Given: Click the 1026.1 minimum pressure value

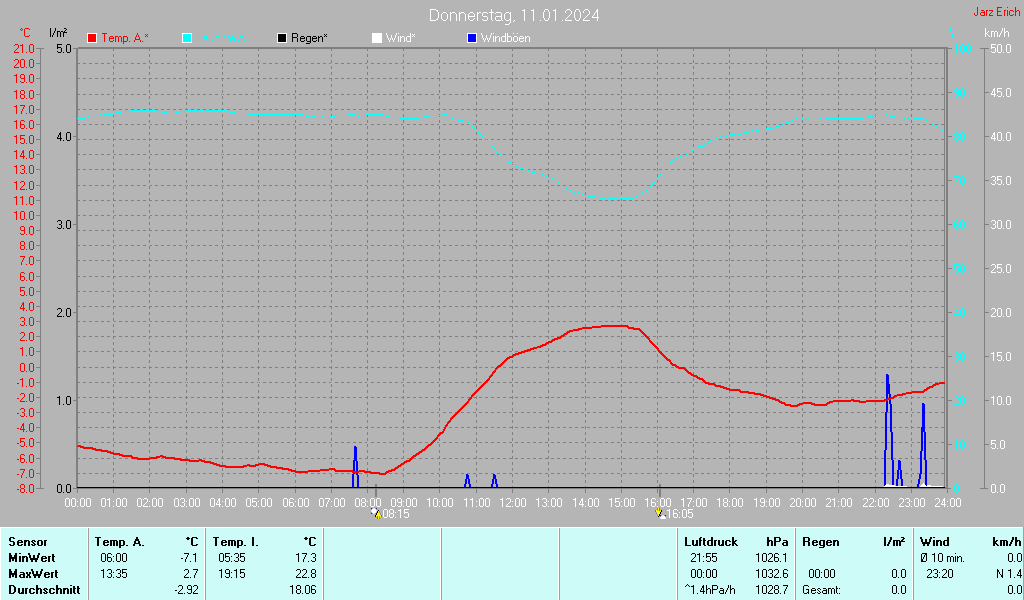Looking at the screenshot, I should point(772,558).
